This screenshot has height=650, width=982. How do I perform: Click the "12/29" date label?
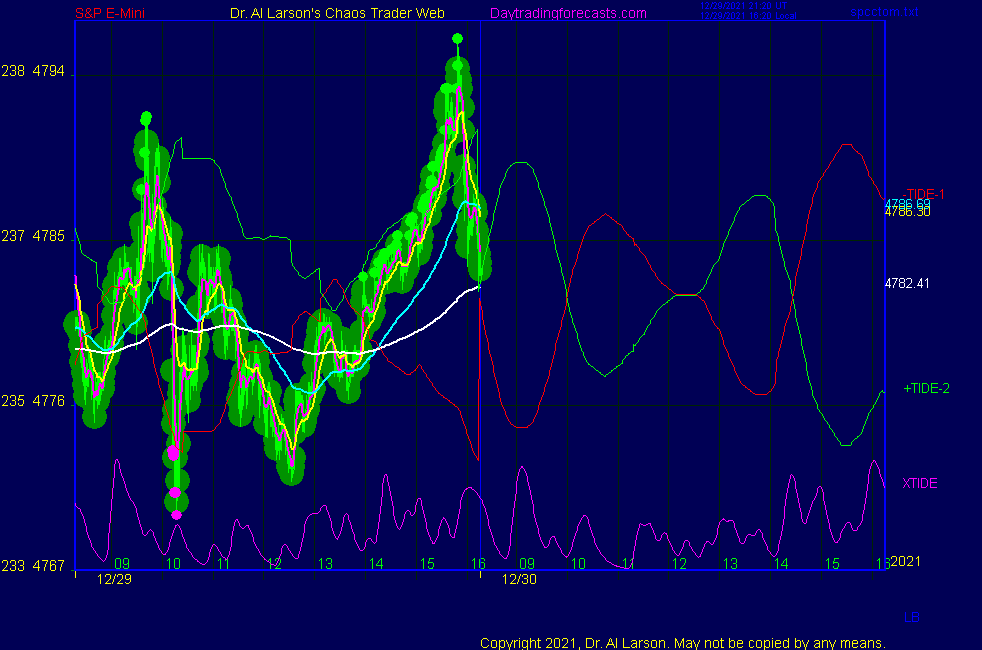click(x=114, y=579)
